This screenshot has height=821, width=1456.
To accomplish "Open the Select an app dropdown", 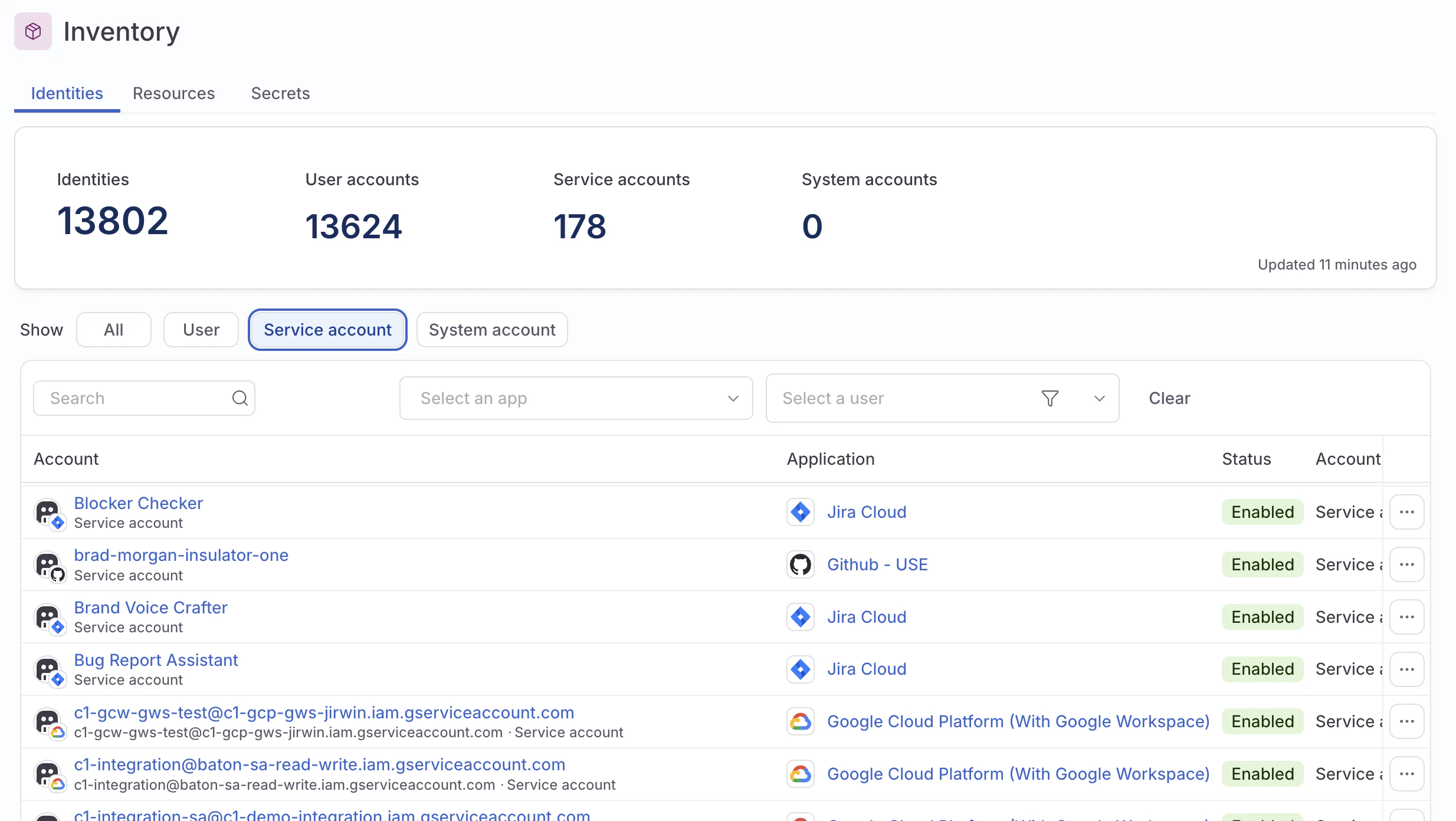I will (x=575, y=398).
